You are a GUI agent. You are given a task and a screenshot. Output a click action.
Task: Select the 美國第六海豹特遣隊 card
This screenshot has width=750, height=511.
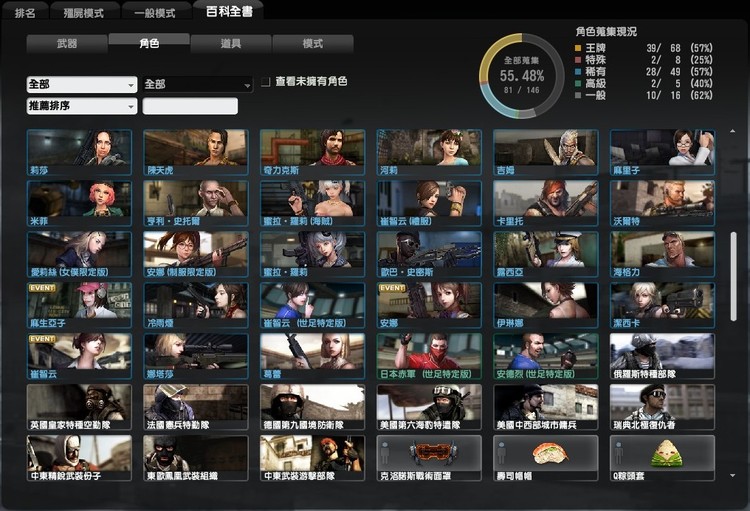coord(429,407)
